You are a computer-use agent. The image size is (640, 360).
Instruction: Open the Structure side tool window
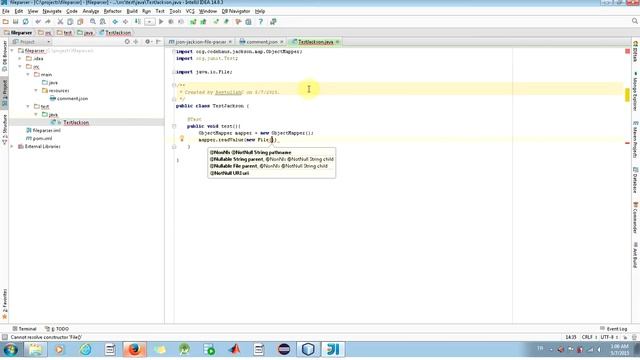[4, 129]
